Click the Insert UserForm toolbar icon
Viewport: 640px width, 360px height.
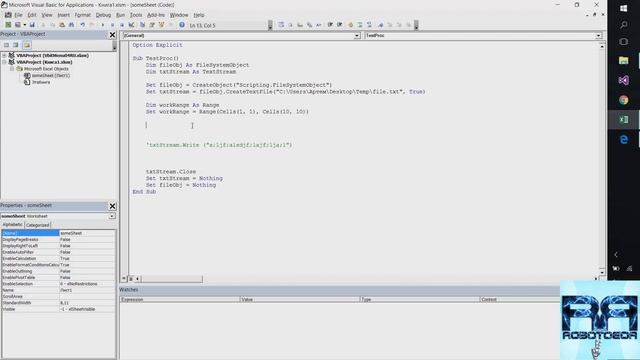click(x=17, y=25)
